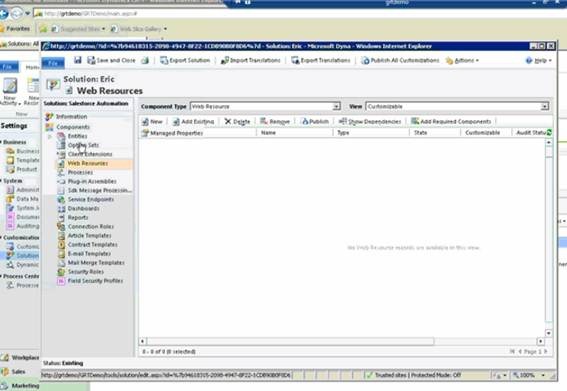
Task: Open the Help menu
Action: click(538, 61)
